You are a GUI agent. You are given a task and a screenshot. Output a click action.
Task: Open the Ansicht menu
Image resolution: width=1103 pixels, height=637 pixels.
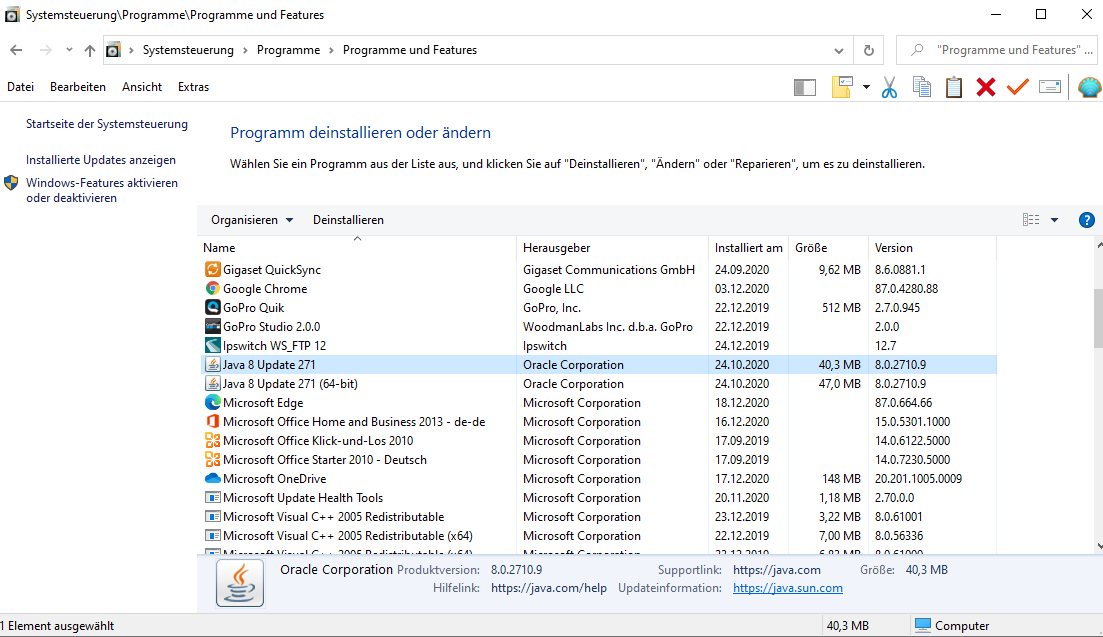[x=142, y=87]
